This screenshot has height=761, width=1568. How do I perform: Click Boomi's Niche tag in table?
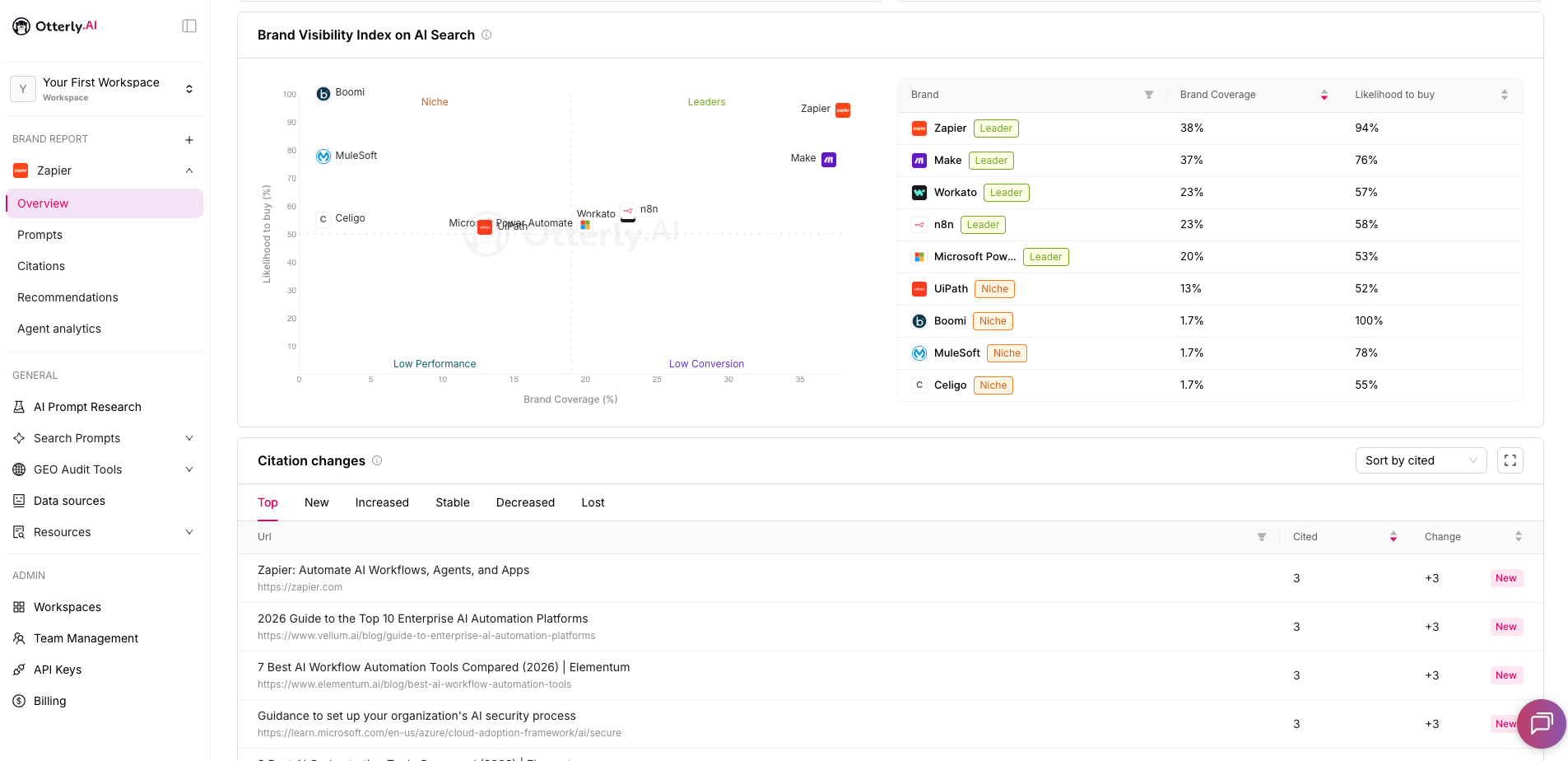click(993, 321)
